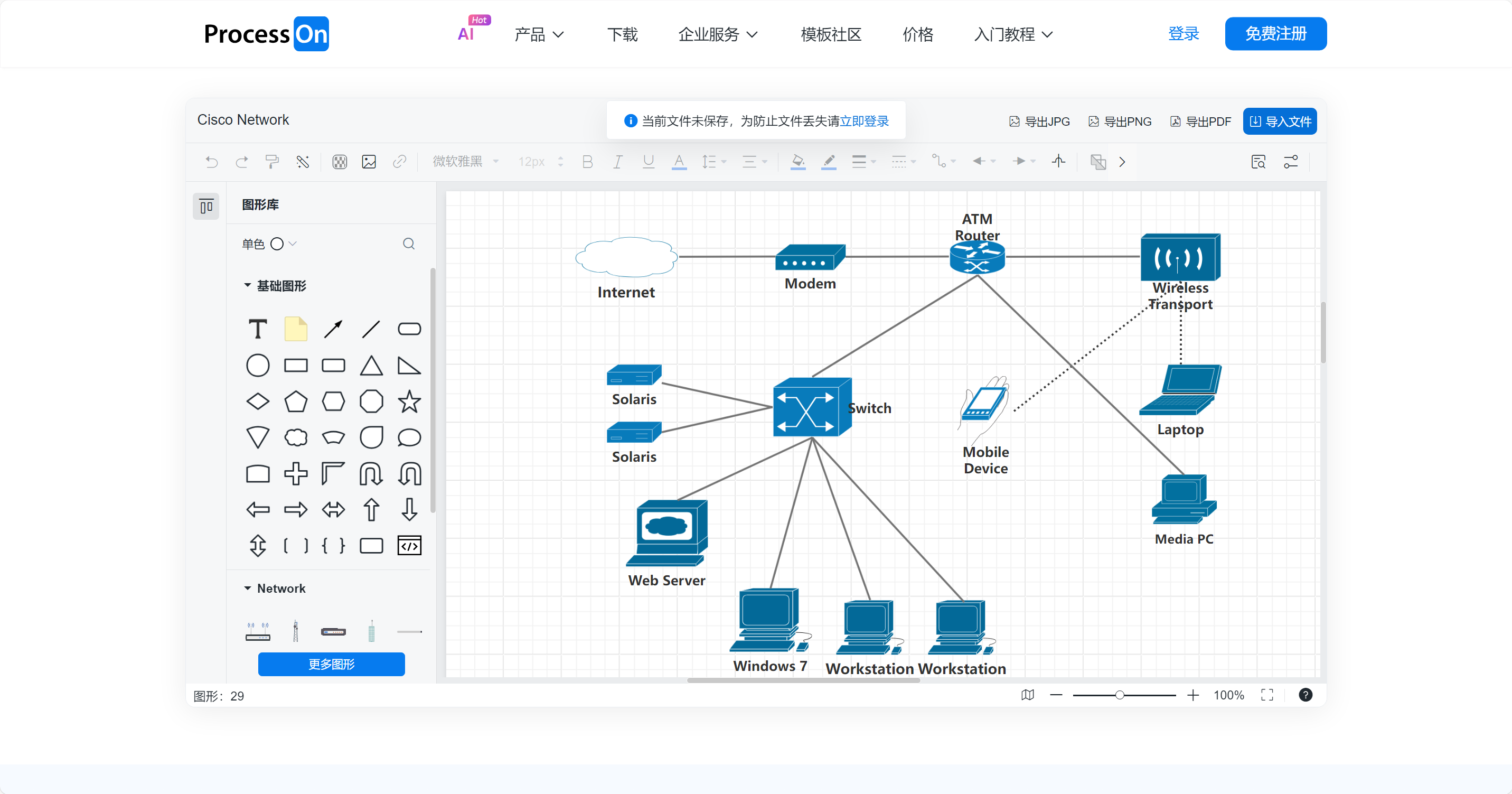Click the zoom slider handle

click(x=1119, y=695)
